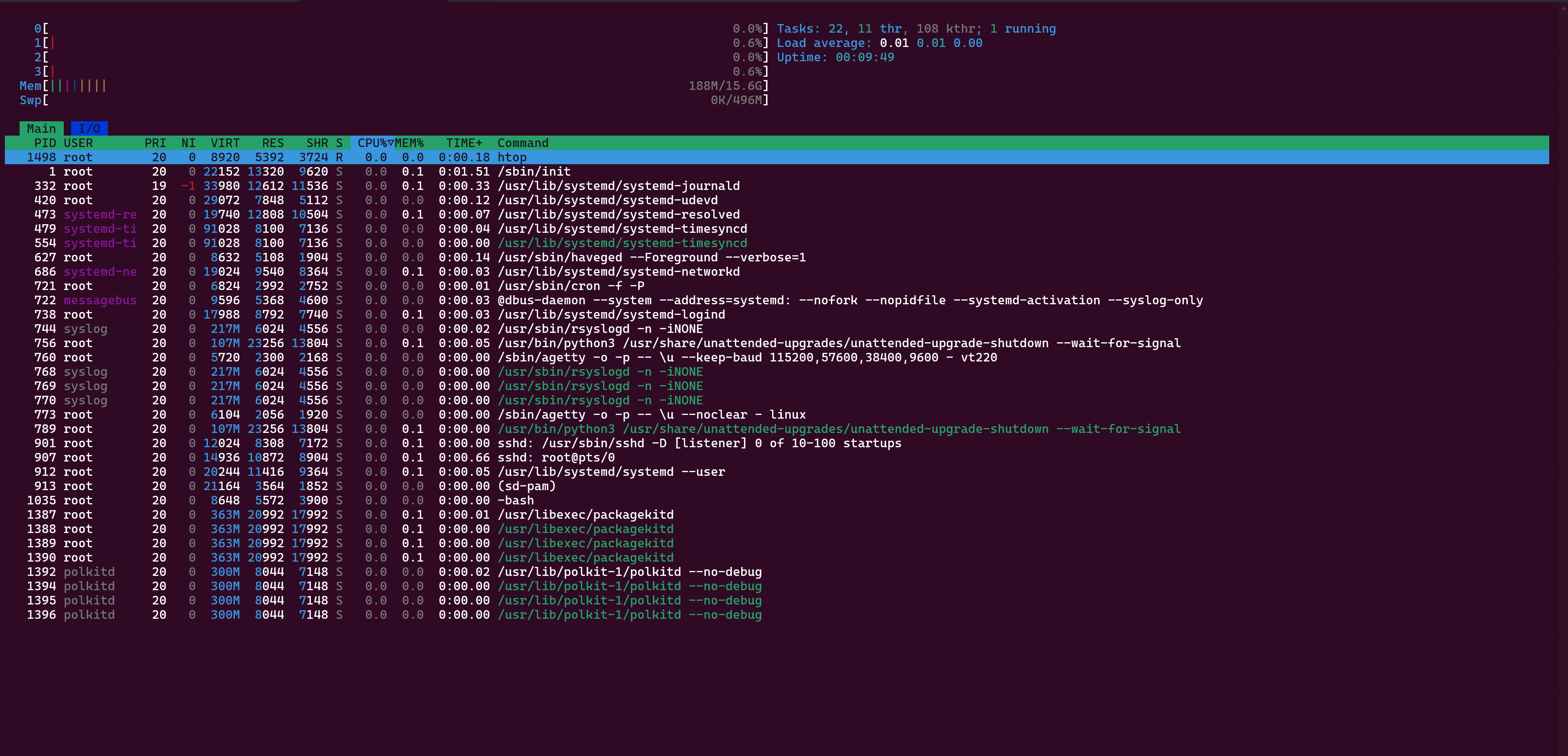Select rsyslogd thread with PID 770
The width and height of the screenshot is (1568, 756).
777,401
